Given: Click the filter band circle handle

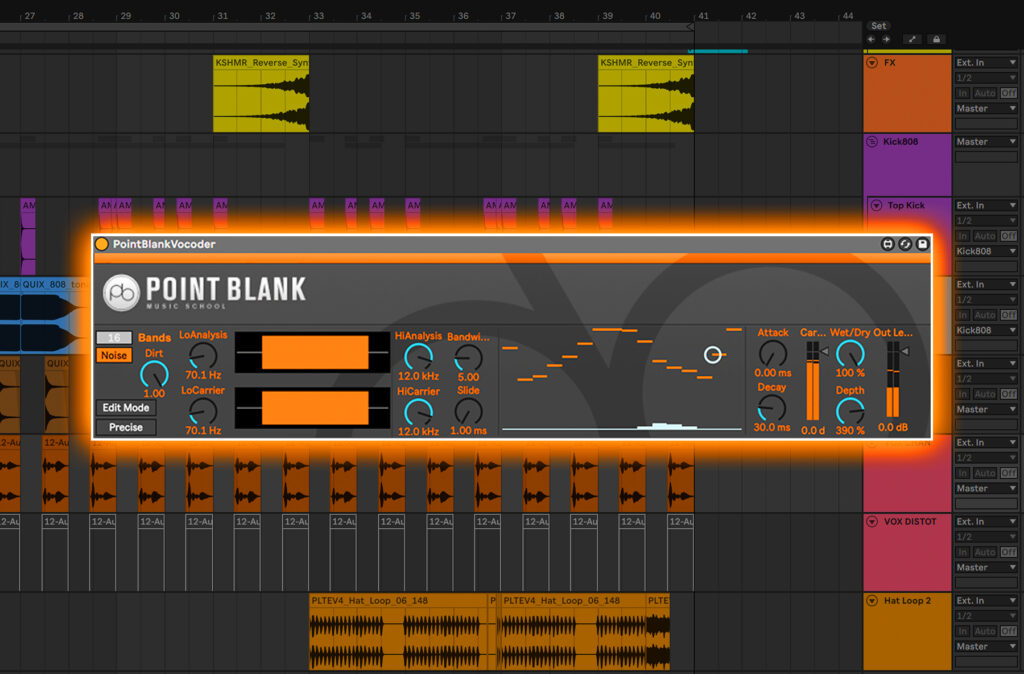Looking at the screenshot, I should (x=712, y=355).
